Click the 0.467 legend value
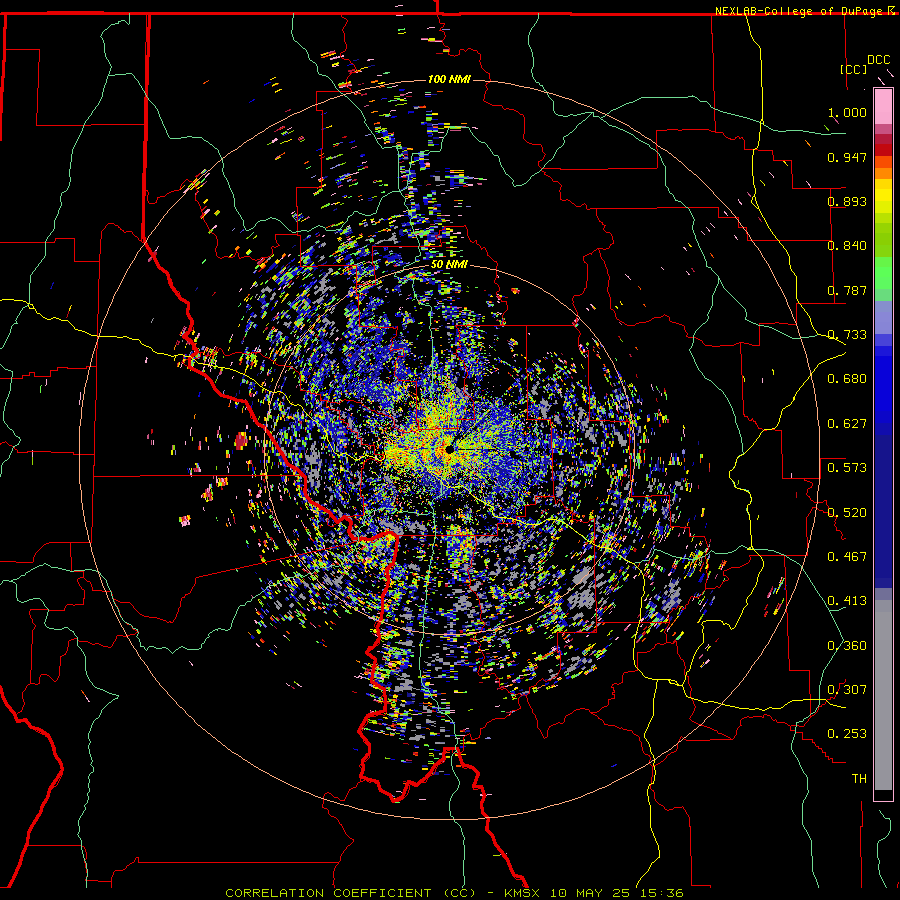 point(847,557)
